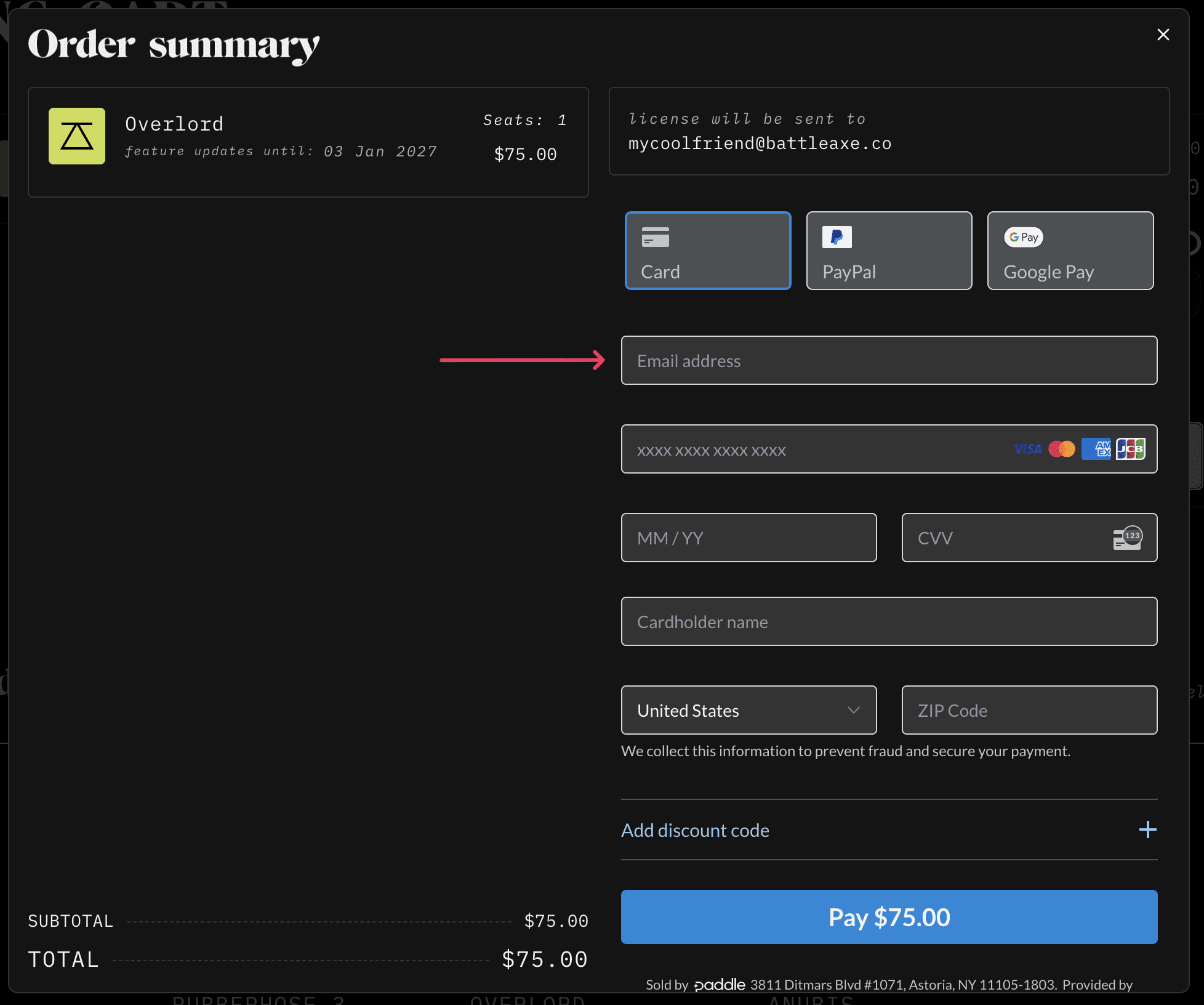Select Card payment method
The width and height of the screenshot is (1204, 1005).
click(708, 251)
